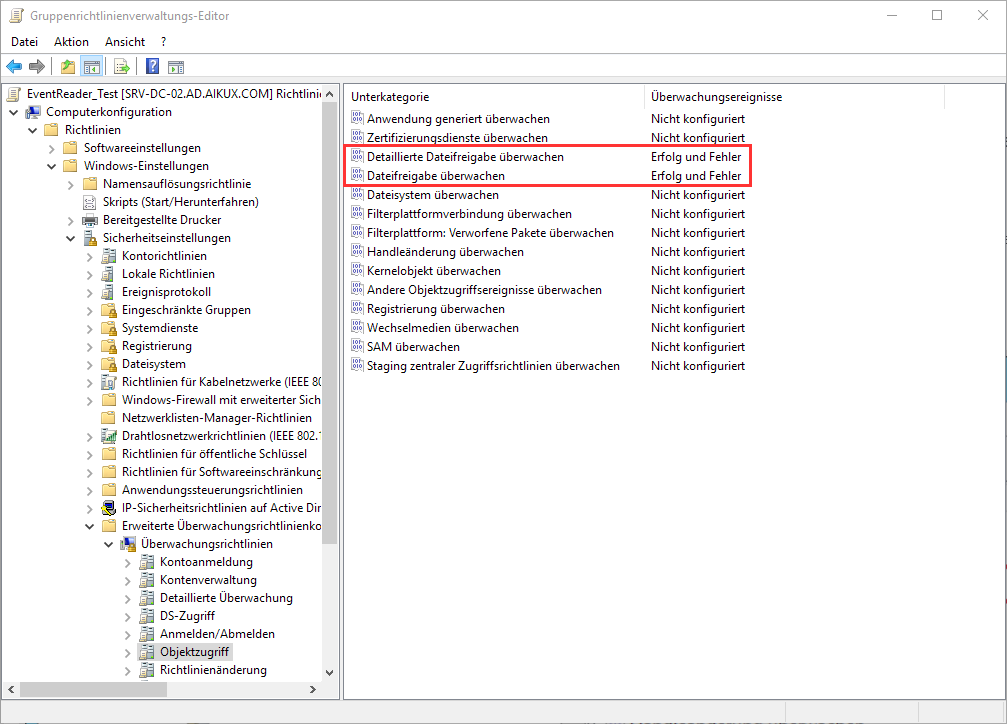Select the Ereignisprotokoll tree item
Image resolution: width=1007 pixels, height=724 pixels.
pos(166,292)
